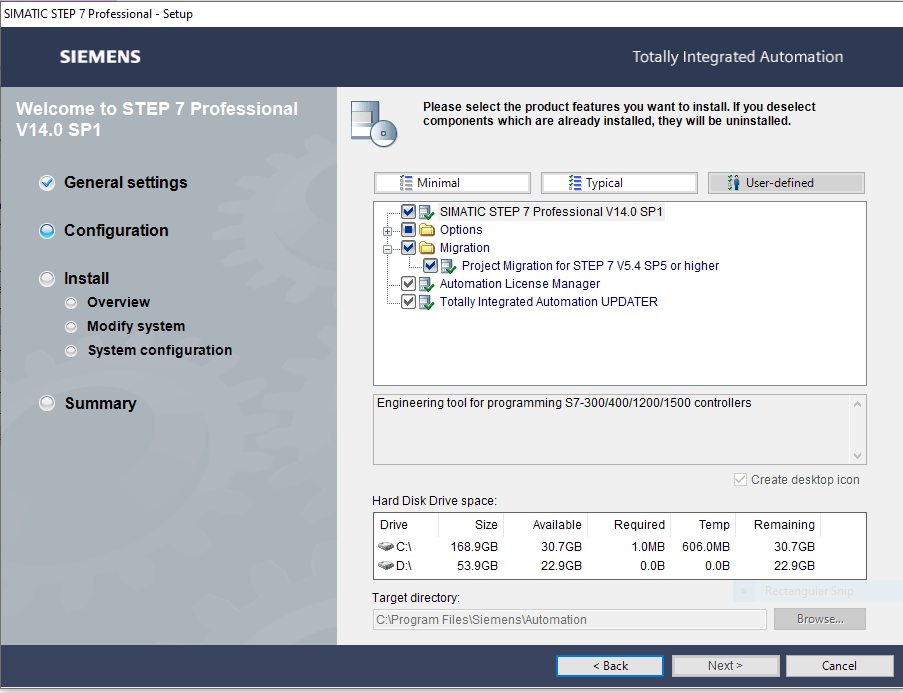The image size is (903, 693).
Task: Expand the Options tree node
Action: coord(388,231)
